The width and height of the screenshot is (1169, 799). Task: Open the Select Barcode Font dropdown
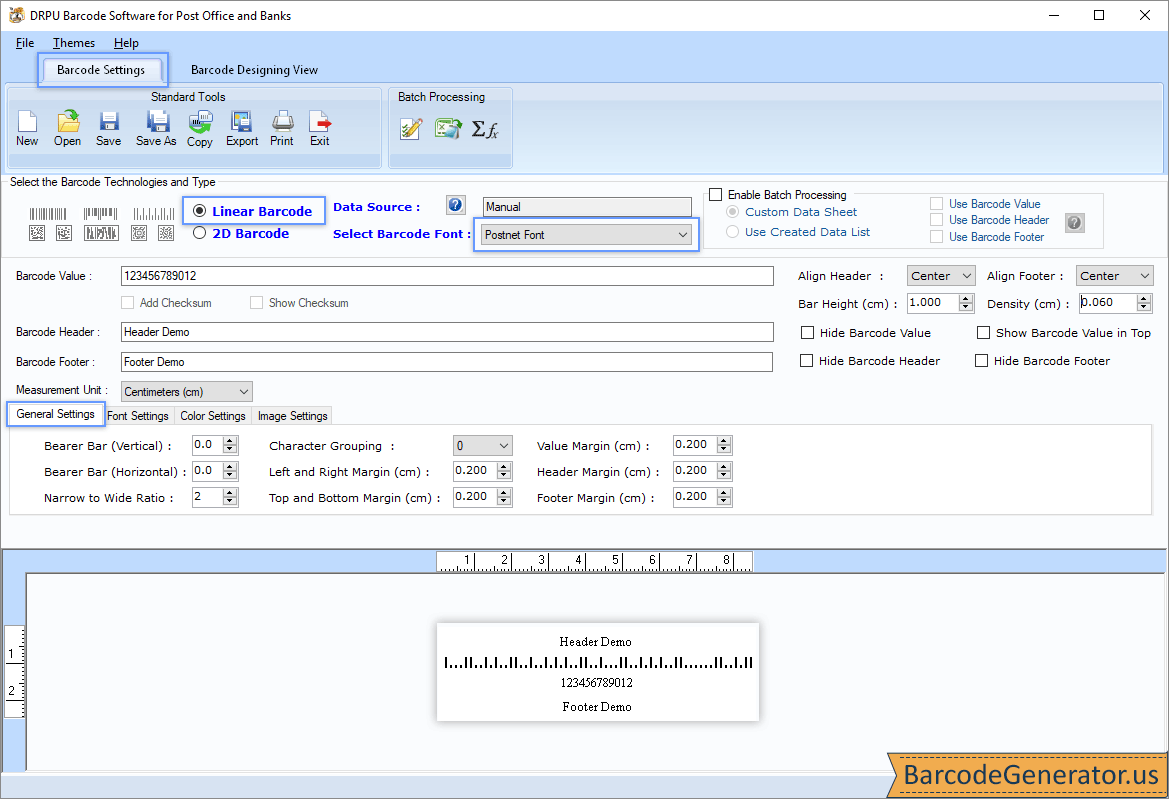pos(586,235)
